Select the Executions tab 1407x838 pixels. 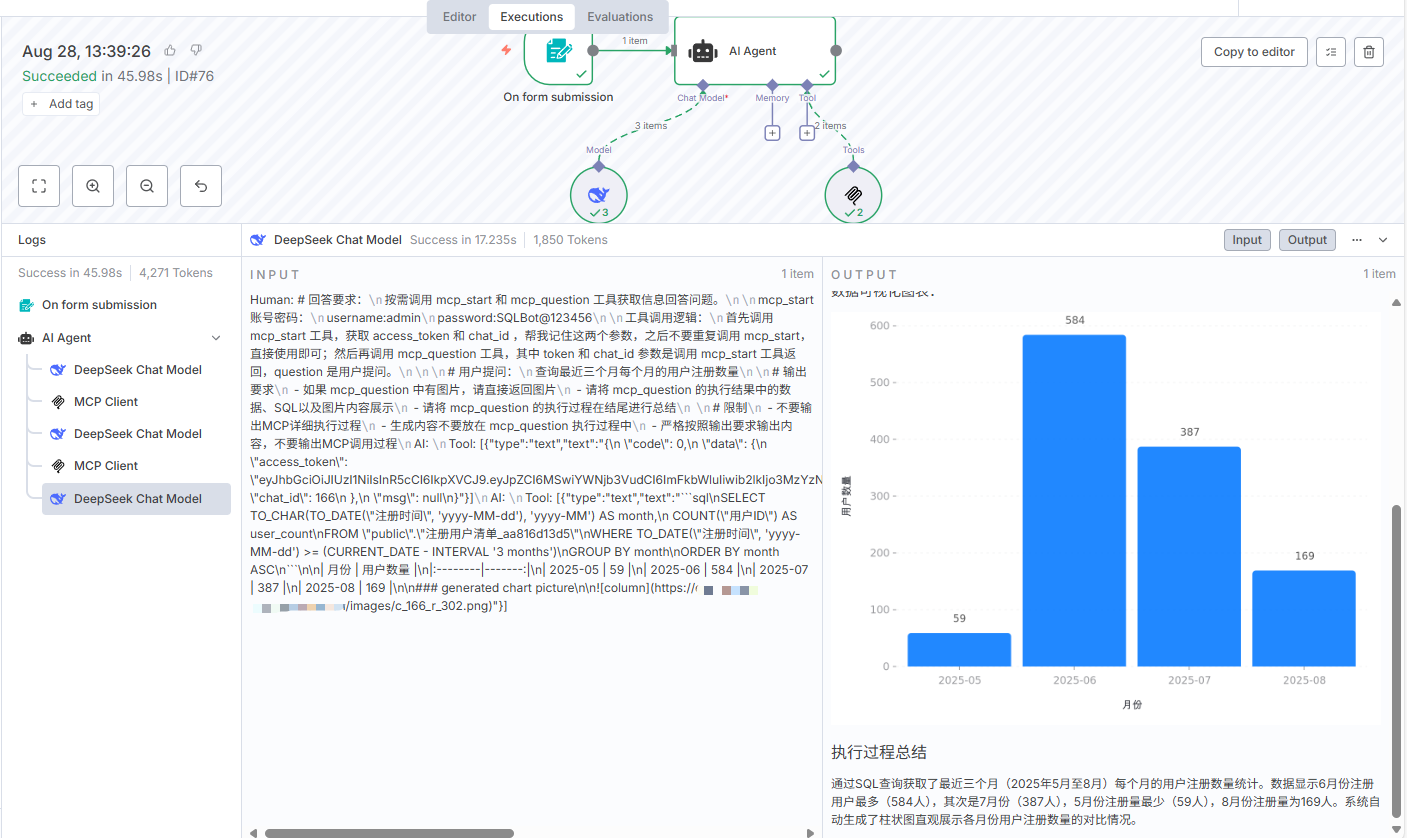532,17
